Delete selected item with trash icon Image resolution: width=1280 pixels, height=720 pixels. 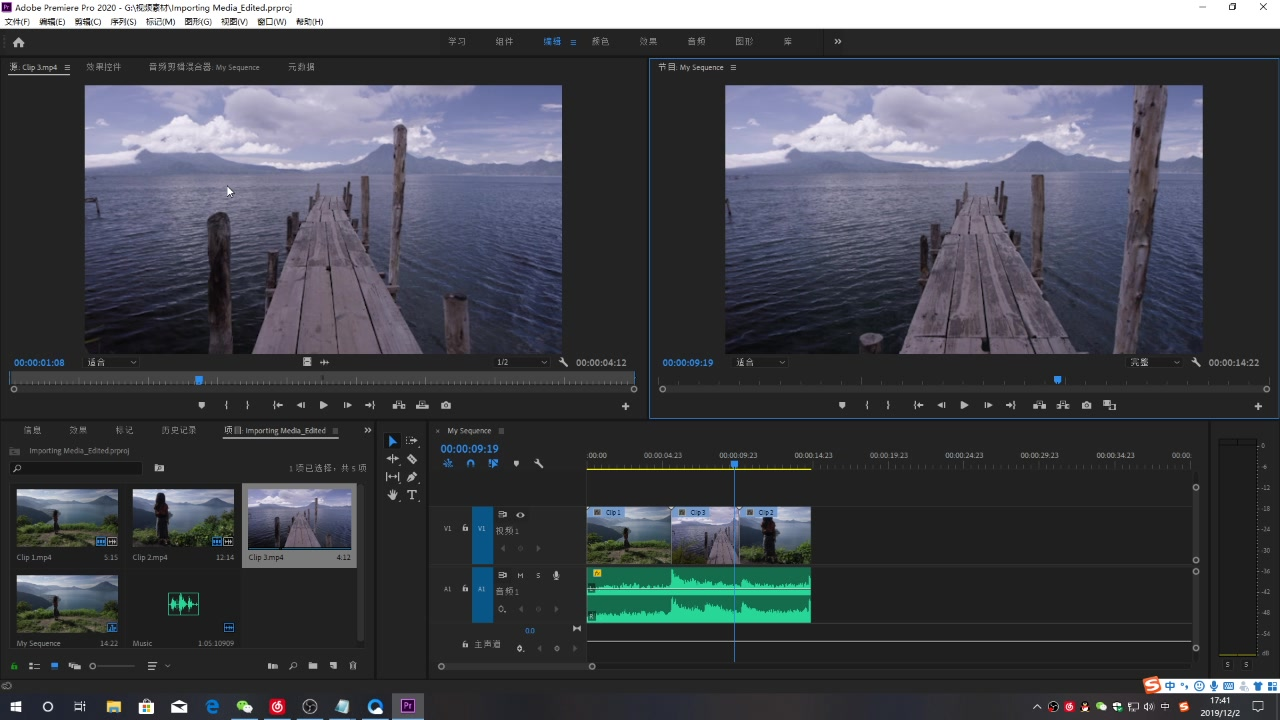(352, 666)
